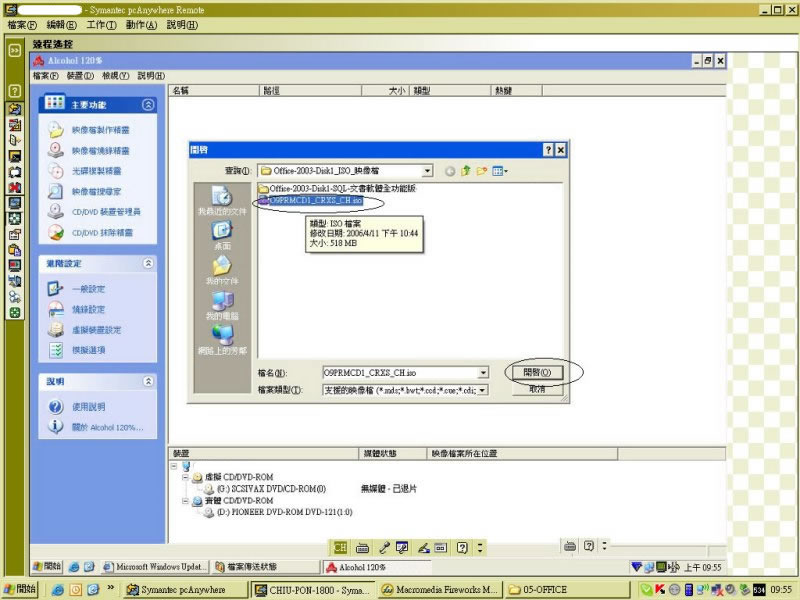This screenshot has height=600, width=800.
Task: Click remote 開始 start button
Action: click(47, 566)
